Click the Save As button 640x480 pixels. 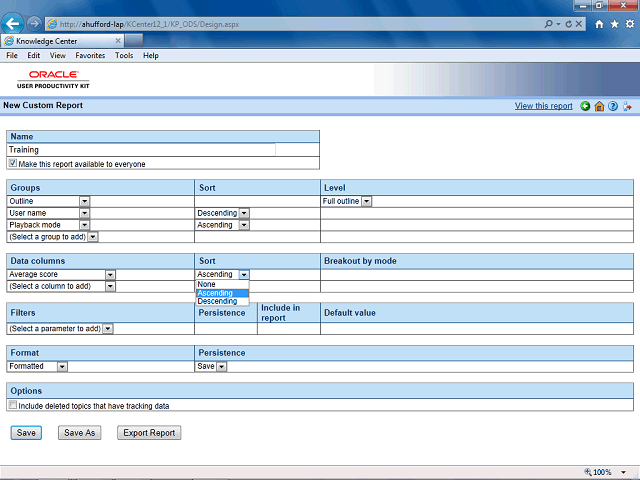pyautogui.click(x=80, y=433)
